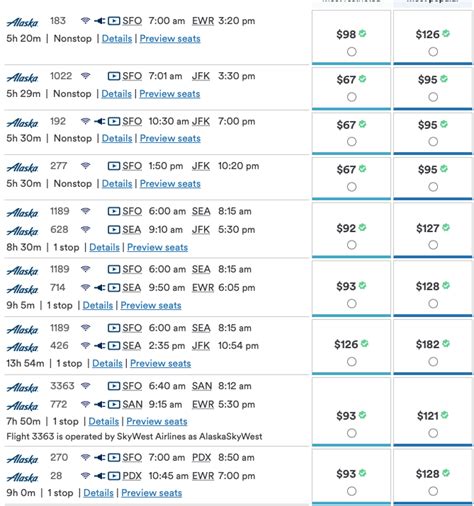
Task: Click the EWR airport code on flight 183
Action: 203,21
